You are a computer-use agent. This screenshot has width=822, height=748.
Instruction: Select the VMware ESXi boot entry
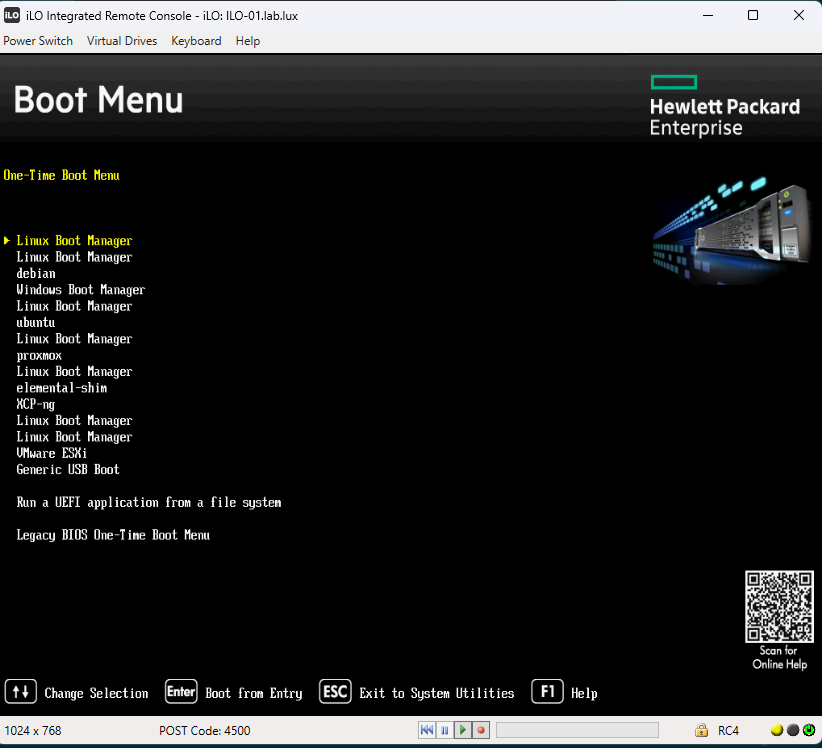point(52,453)
